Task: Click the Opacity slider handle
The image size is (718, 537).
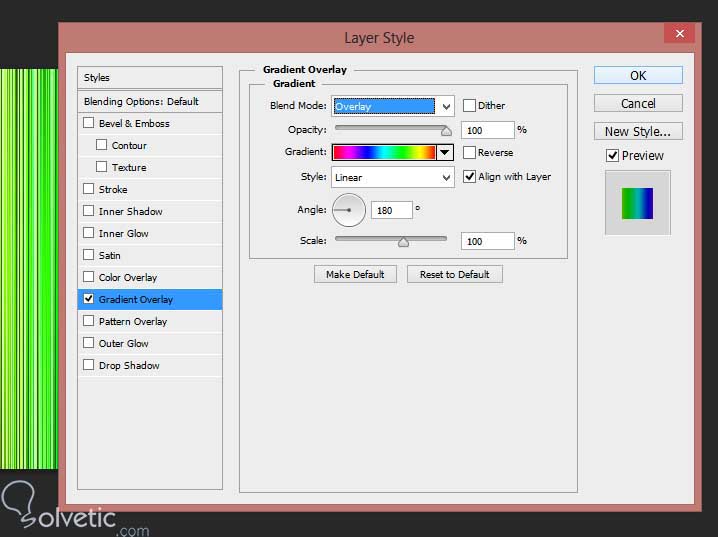Action: point(446,131)
